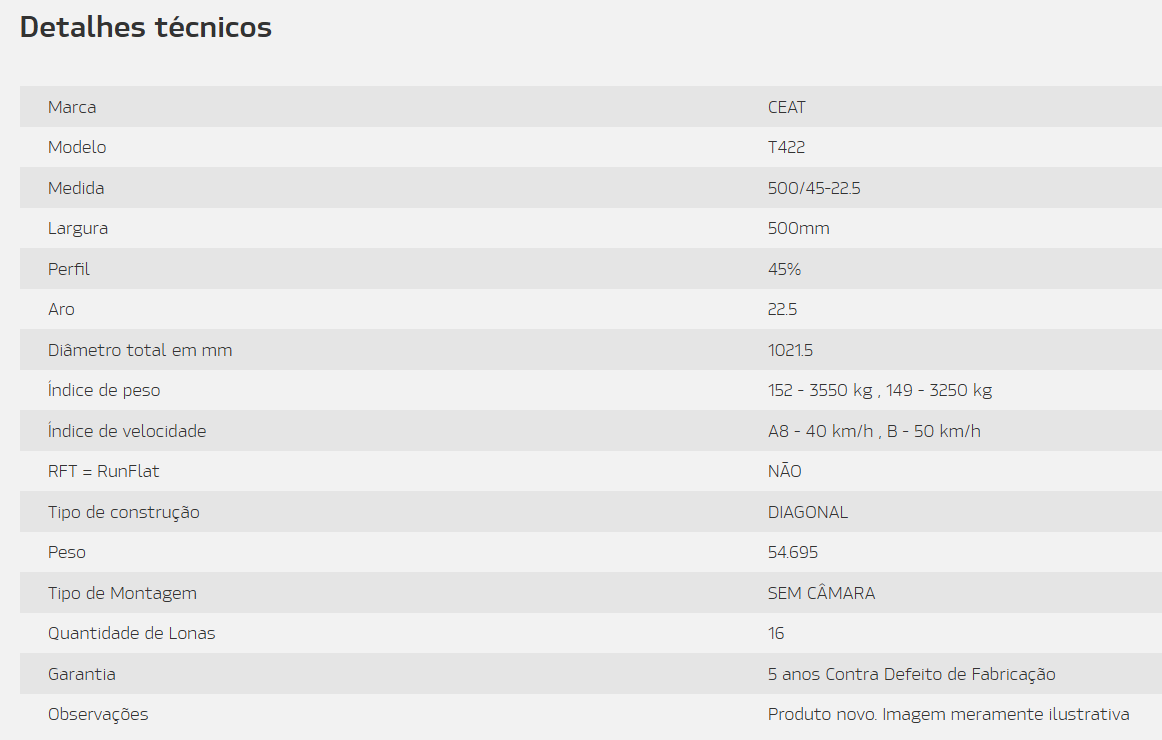Click the SEM CÂMARA mounting value

pyautogui.click(x=821, y=593)
